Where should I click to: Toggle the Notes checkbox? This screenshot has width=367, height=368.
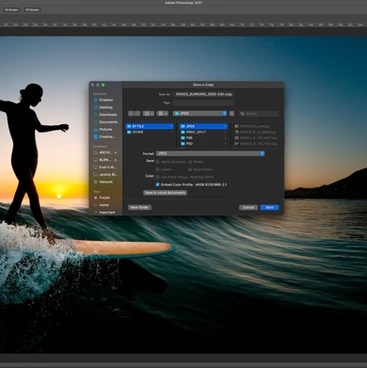click(190, 162)
